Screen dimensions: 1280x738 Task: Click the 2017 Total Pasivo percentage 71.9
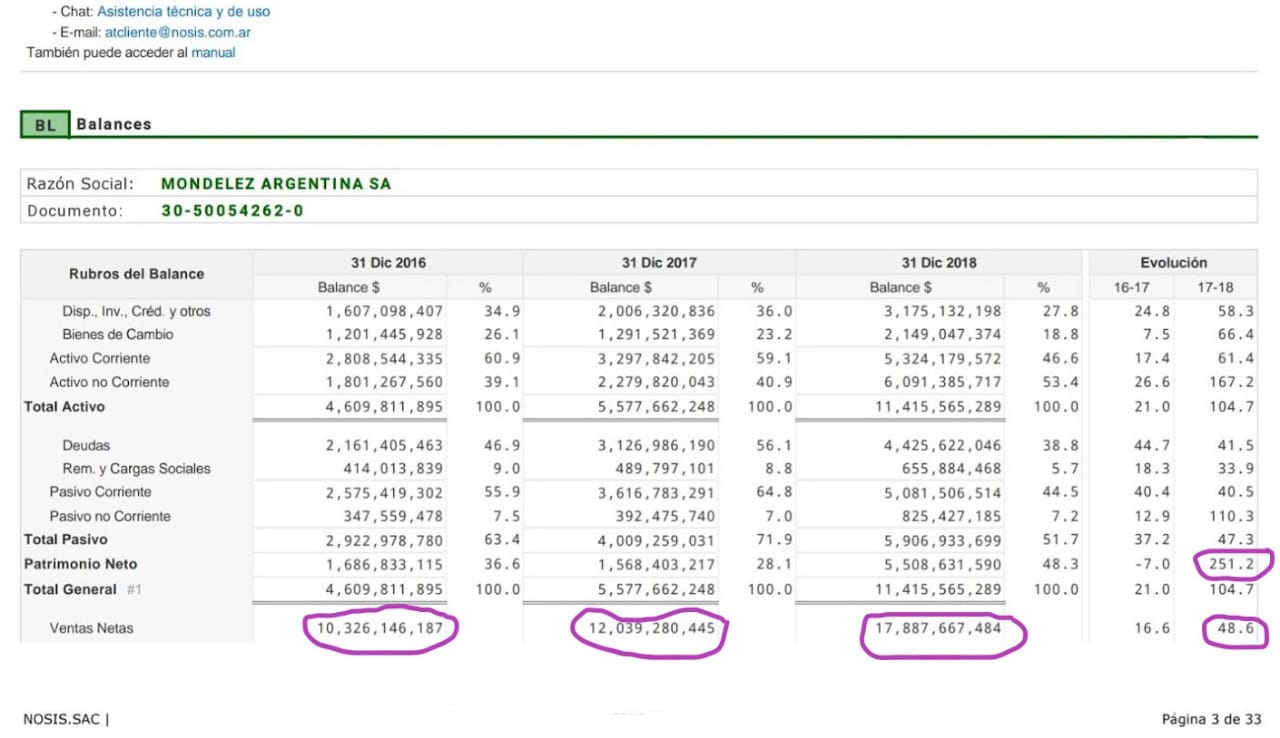tap(774, 540)
